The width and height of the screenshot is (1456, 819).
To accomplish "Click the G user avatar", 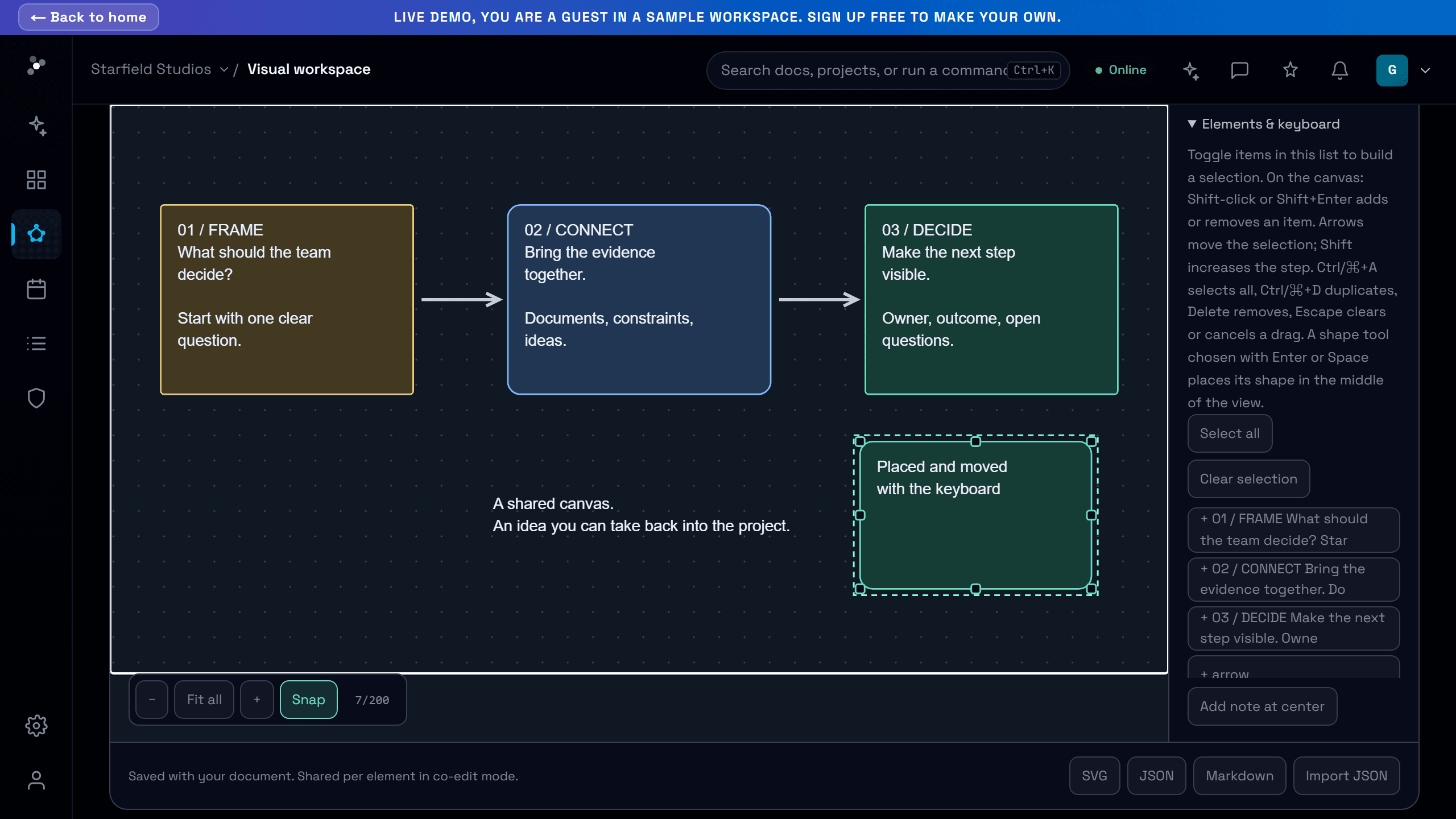I will [x=1392, y=71].
